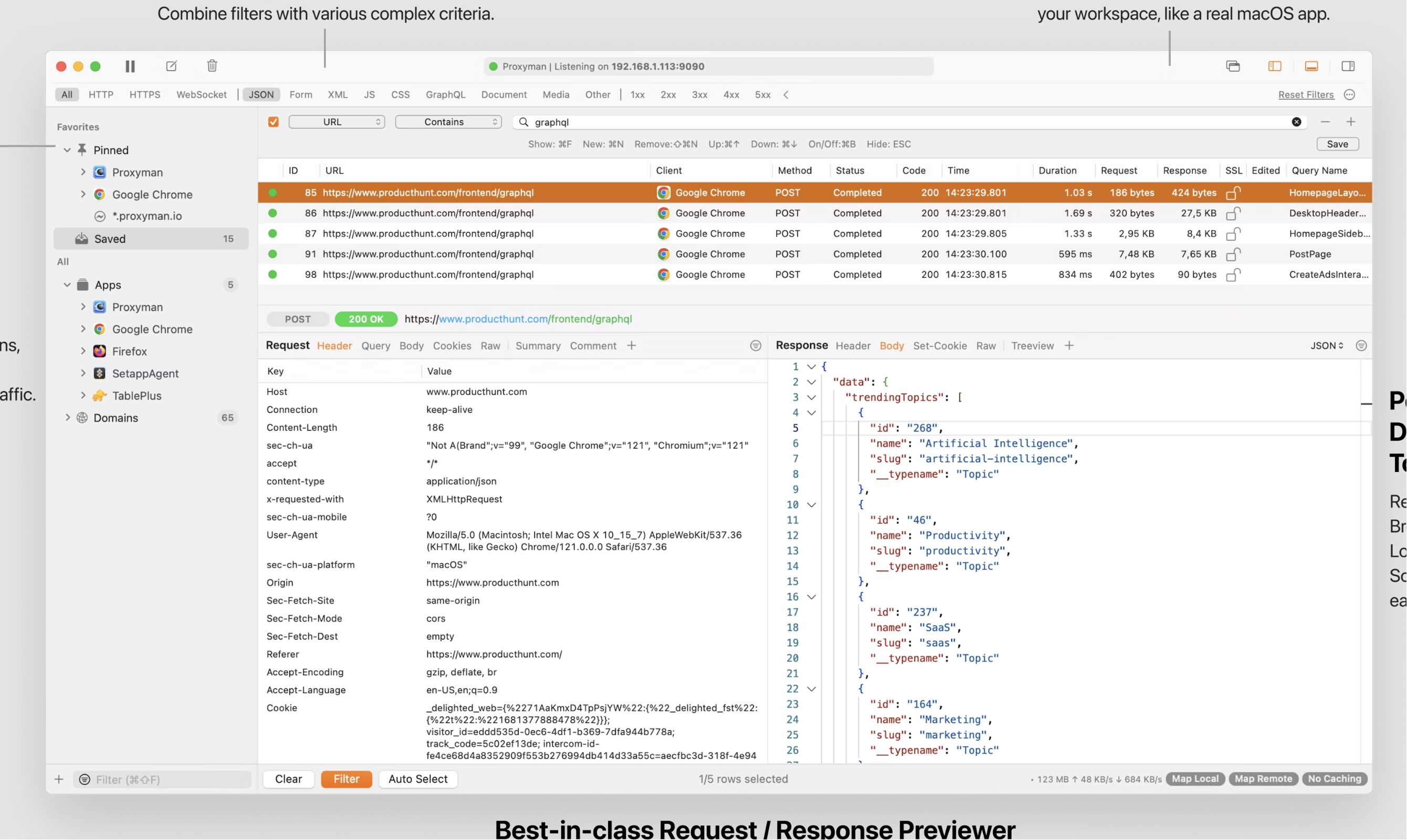Image resolution: width=1407 pixels, height=840 pixels.
Task: Open the Response Treeview tab
Action: 1032,346
